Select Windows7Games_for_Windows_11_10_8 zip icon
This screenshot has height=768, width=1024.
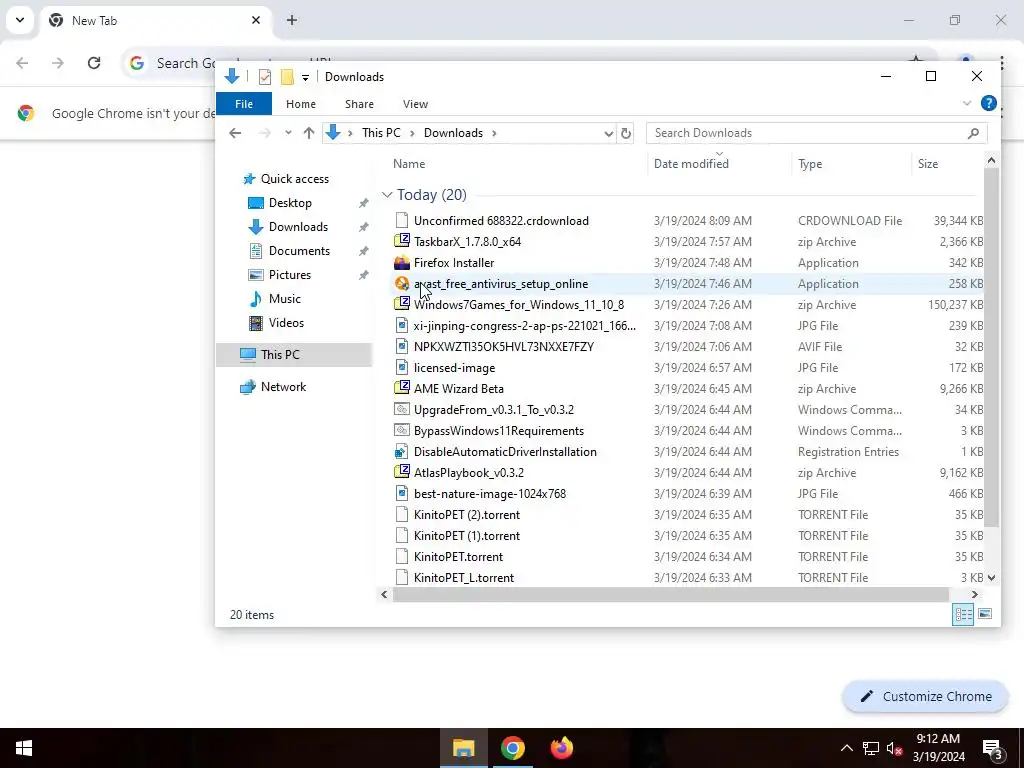pyautogui.click(x=402, y=304)
